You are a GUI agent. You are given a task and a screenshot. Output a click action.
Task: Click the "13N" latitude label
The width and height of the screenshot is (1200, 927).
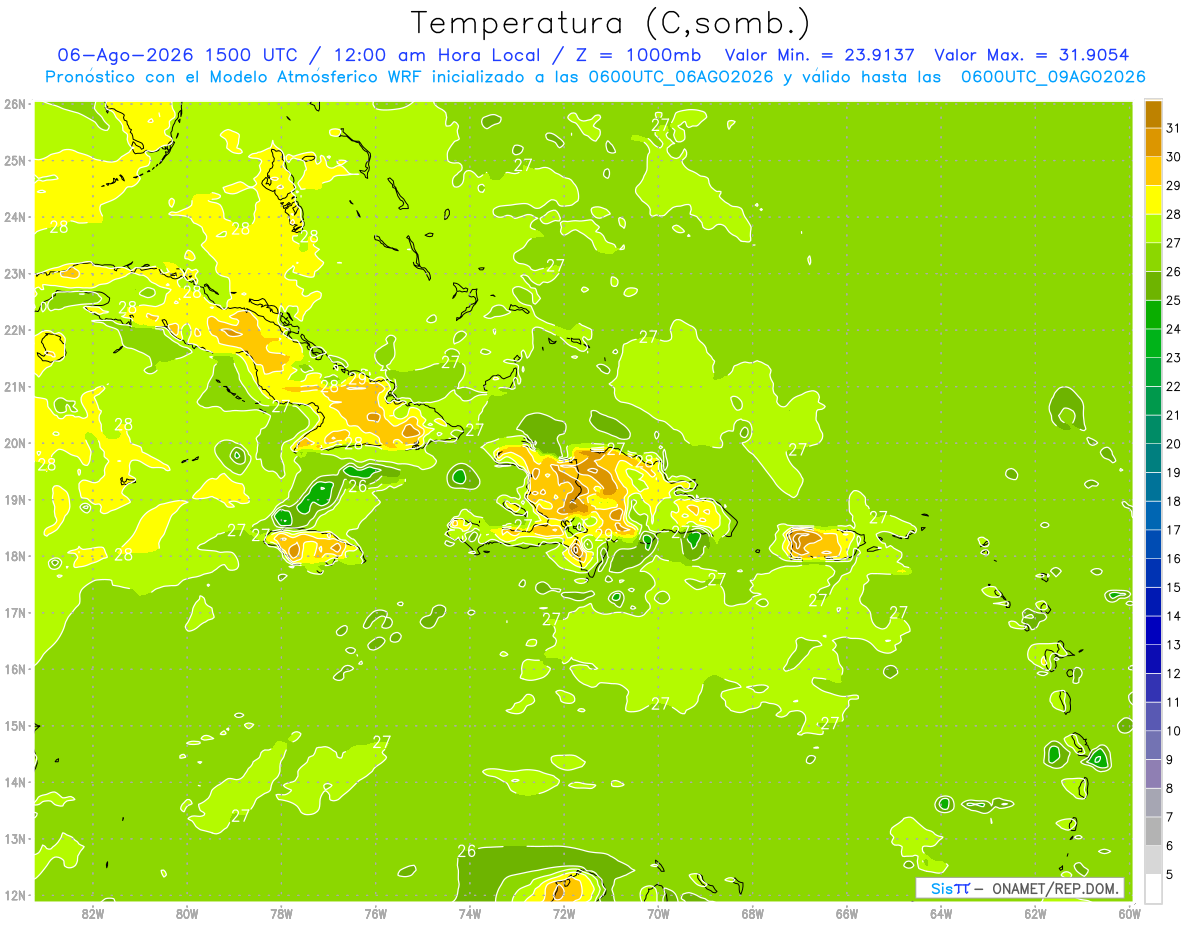15,839
